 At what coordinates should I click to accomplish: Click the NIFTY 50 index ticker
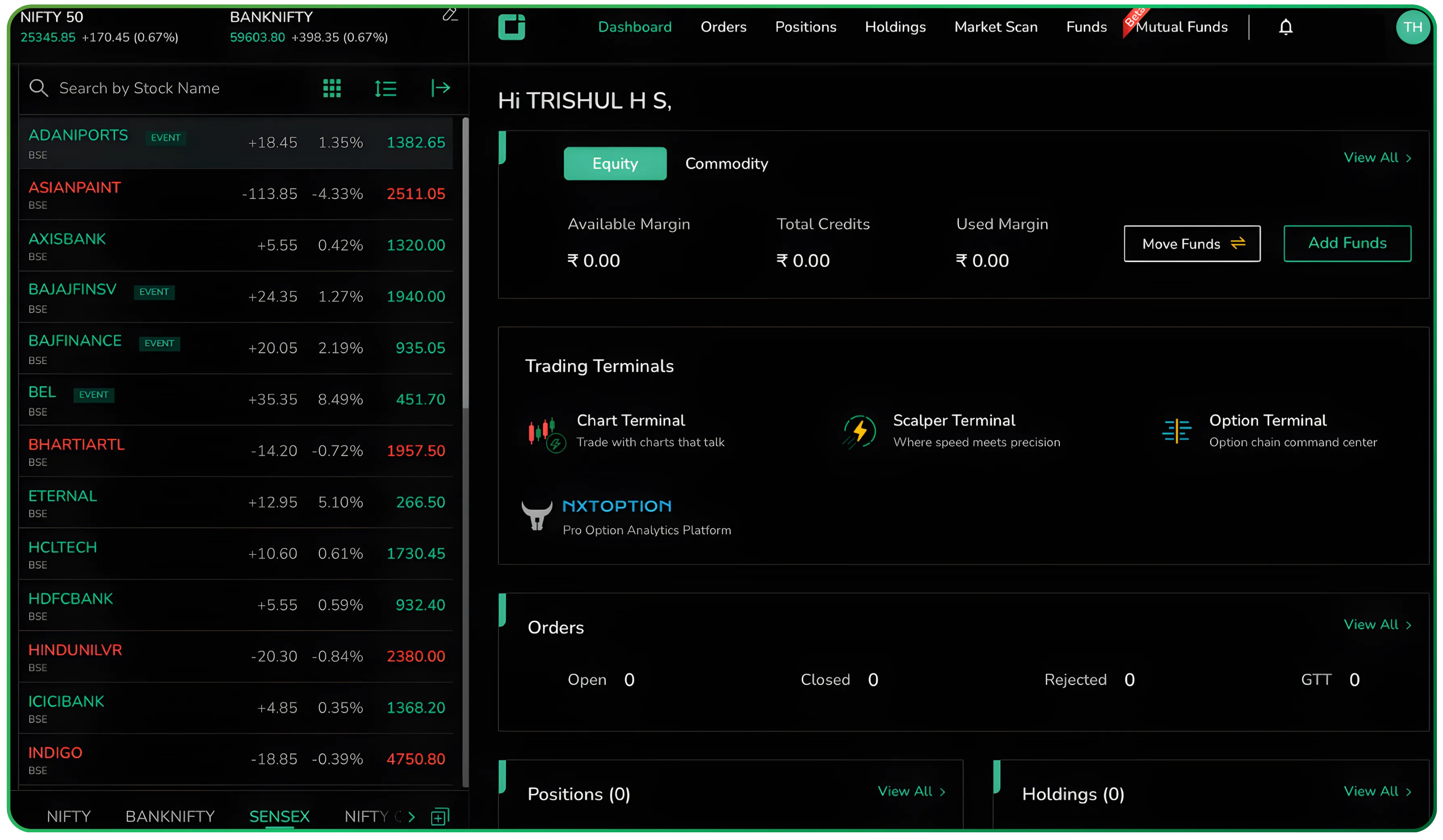[x=99, y=27]
